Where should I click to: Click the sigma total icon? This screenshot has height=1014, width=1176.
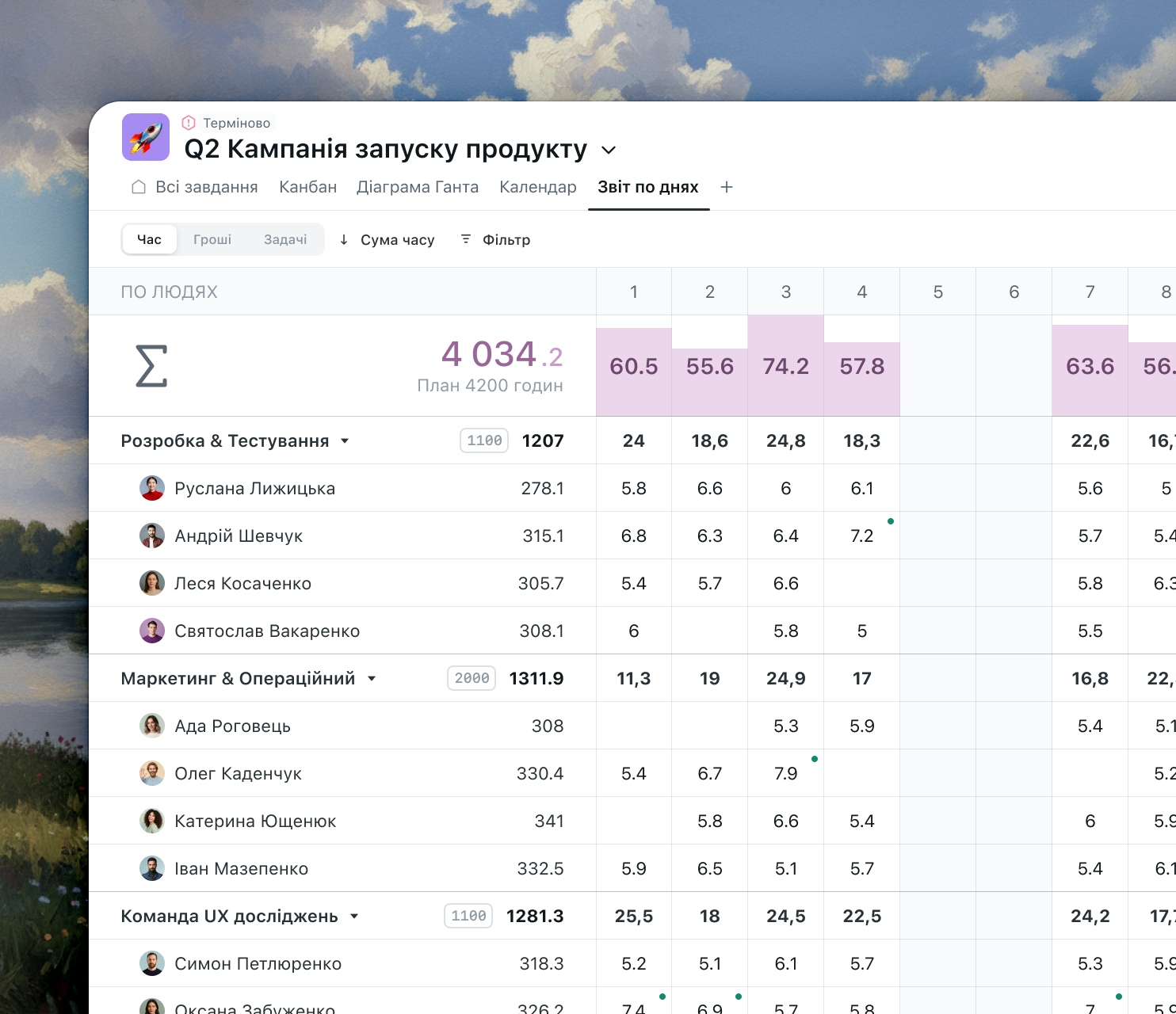(151, 366)
